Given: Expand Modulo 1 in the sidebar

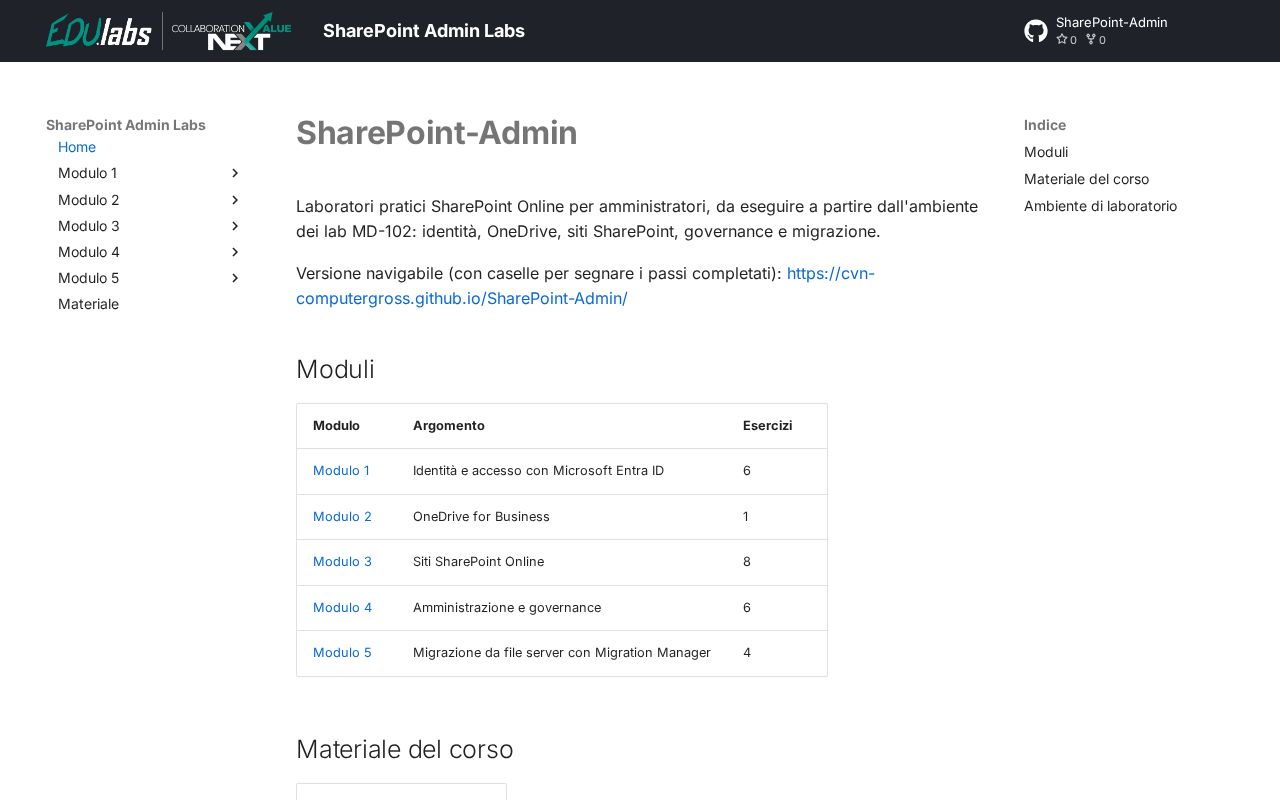Looking at the screenshot, I should click(x=235, y=173).
